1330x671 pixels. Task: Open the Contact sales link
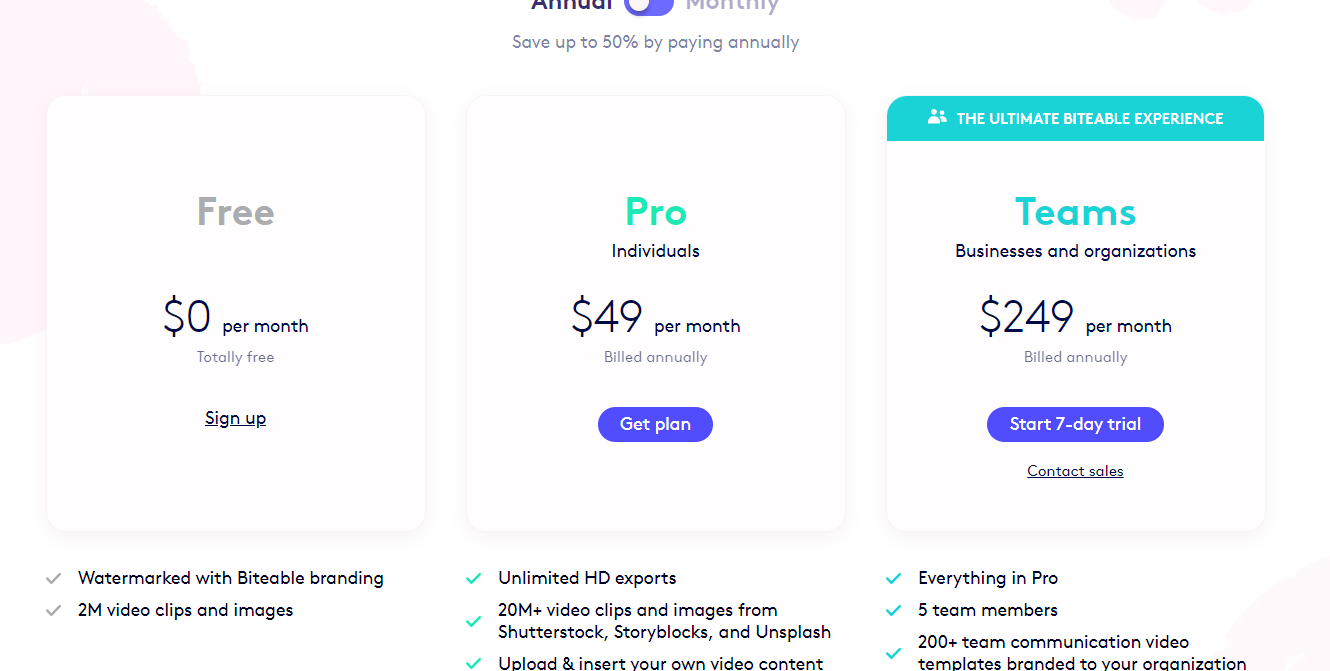1075,471
